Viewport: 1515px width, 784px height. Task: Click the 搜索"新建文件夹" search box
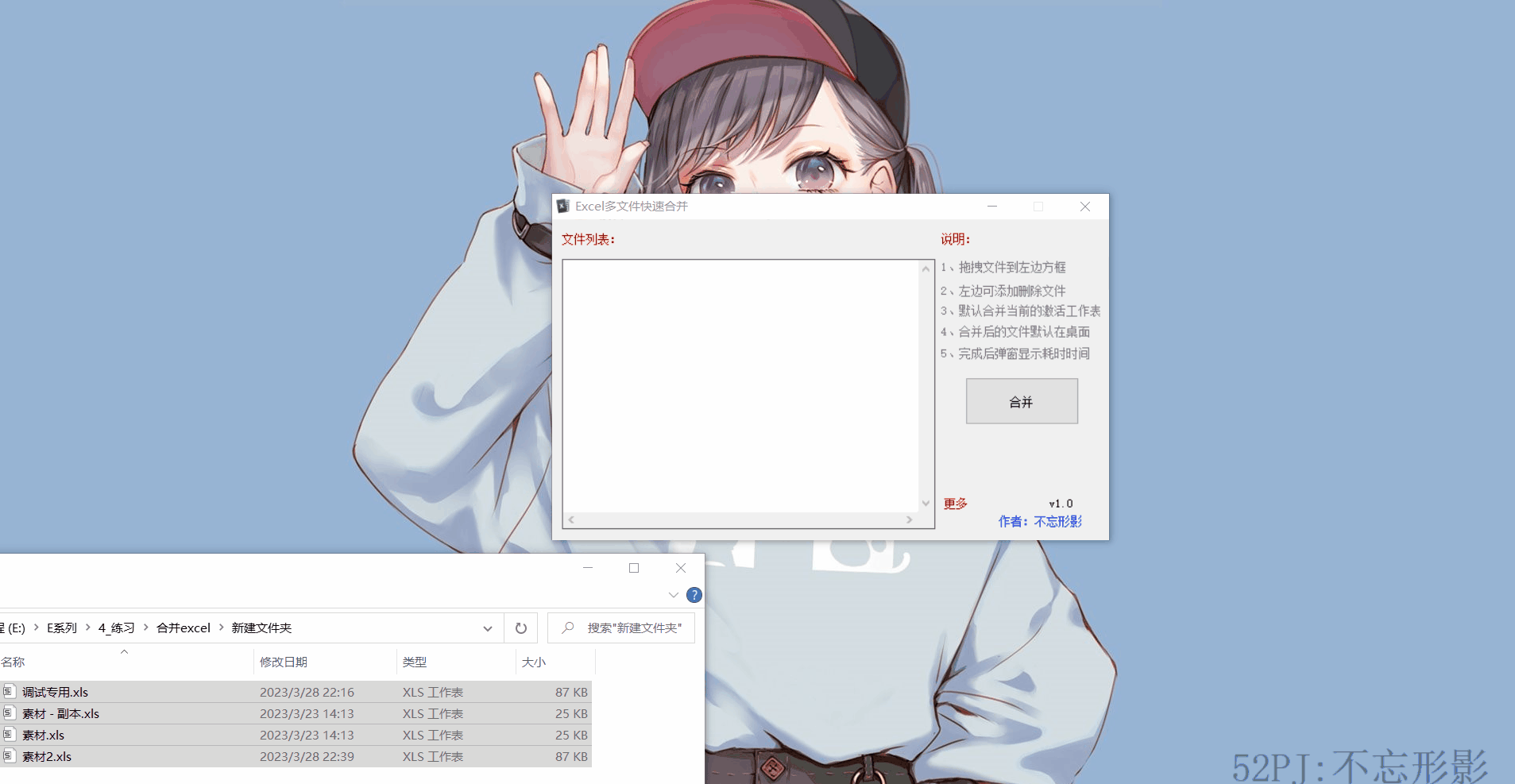tap(621, 628)
